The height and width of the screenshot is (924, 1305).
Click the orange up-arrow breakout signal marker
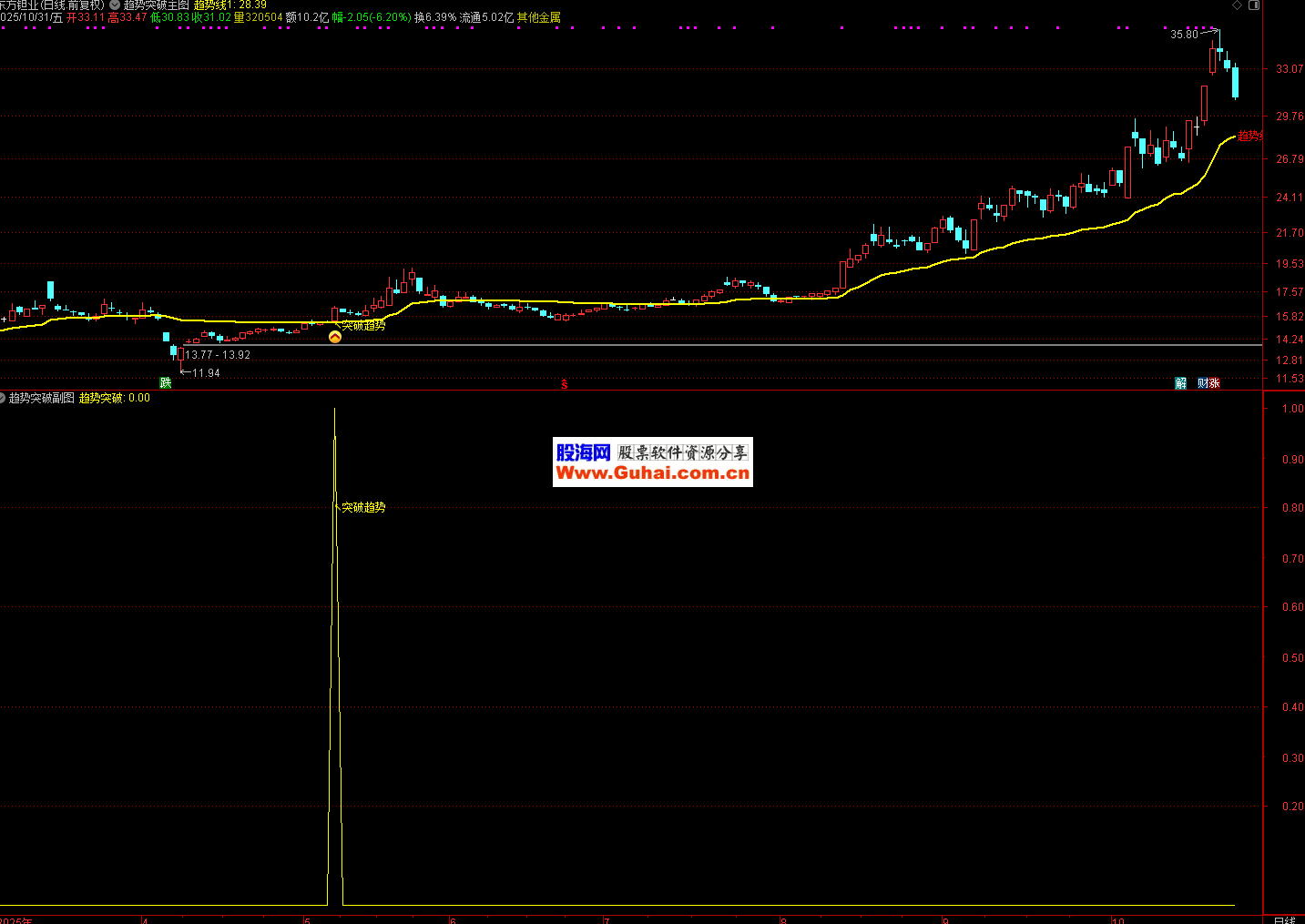tap(335, 337)
